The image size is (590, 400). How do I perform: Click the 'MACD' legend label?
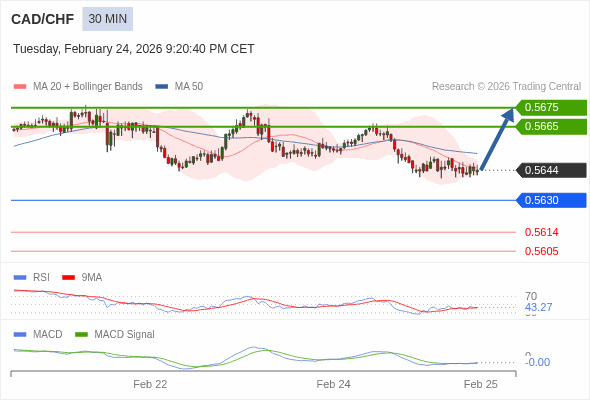coord(48,335)
